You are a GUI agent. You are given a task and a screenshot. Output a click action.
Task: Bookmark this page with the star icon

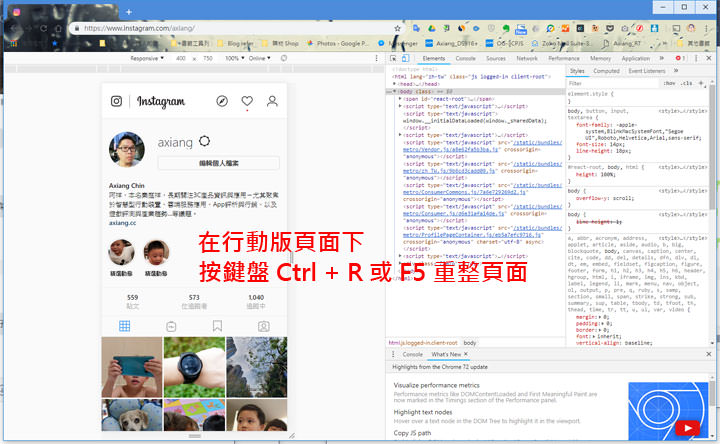click(398, 28)
